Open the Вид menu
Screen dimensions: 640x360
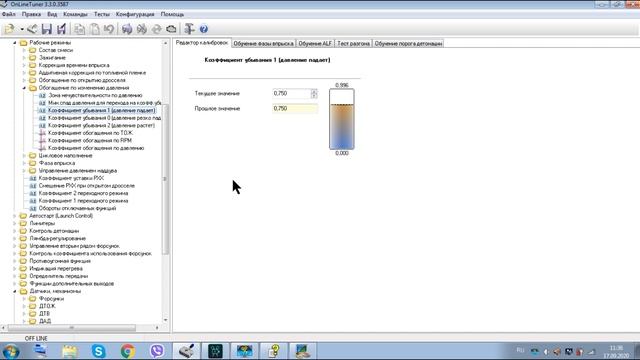coord(52,14)
